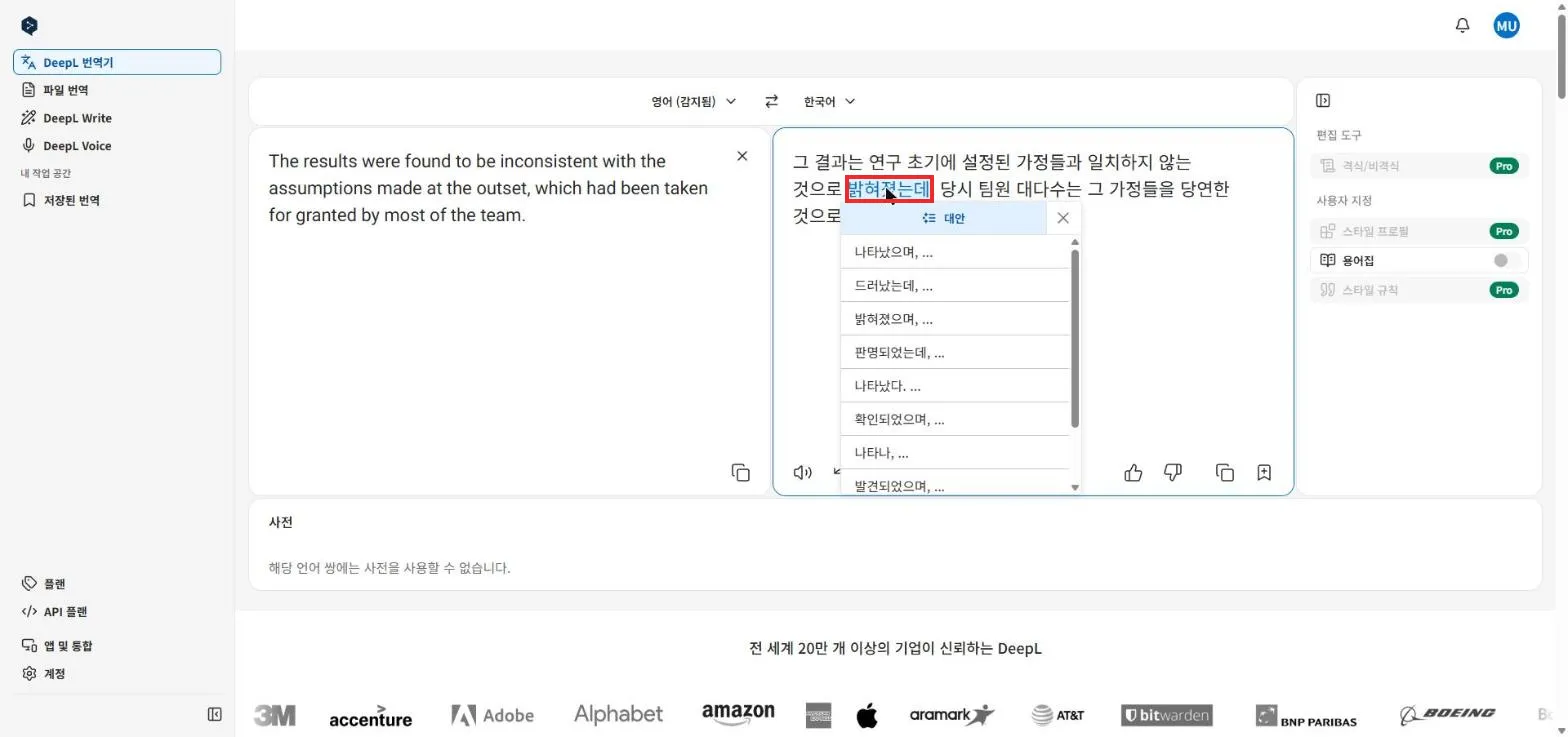Swap source and target languages
The image size is (1568, 737).
click(771, 101)
